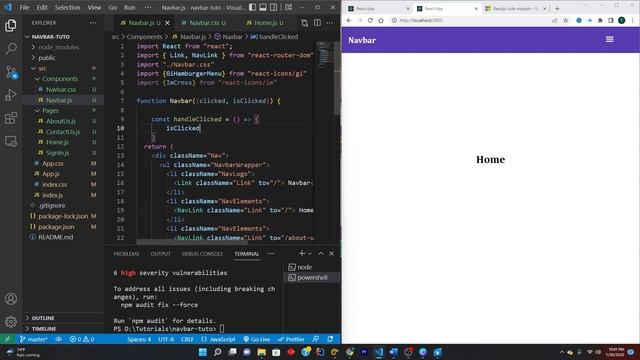Viewport: 640px width, 360px height.
Task: Toggle the panel layout button
Action: pos(263,7)
